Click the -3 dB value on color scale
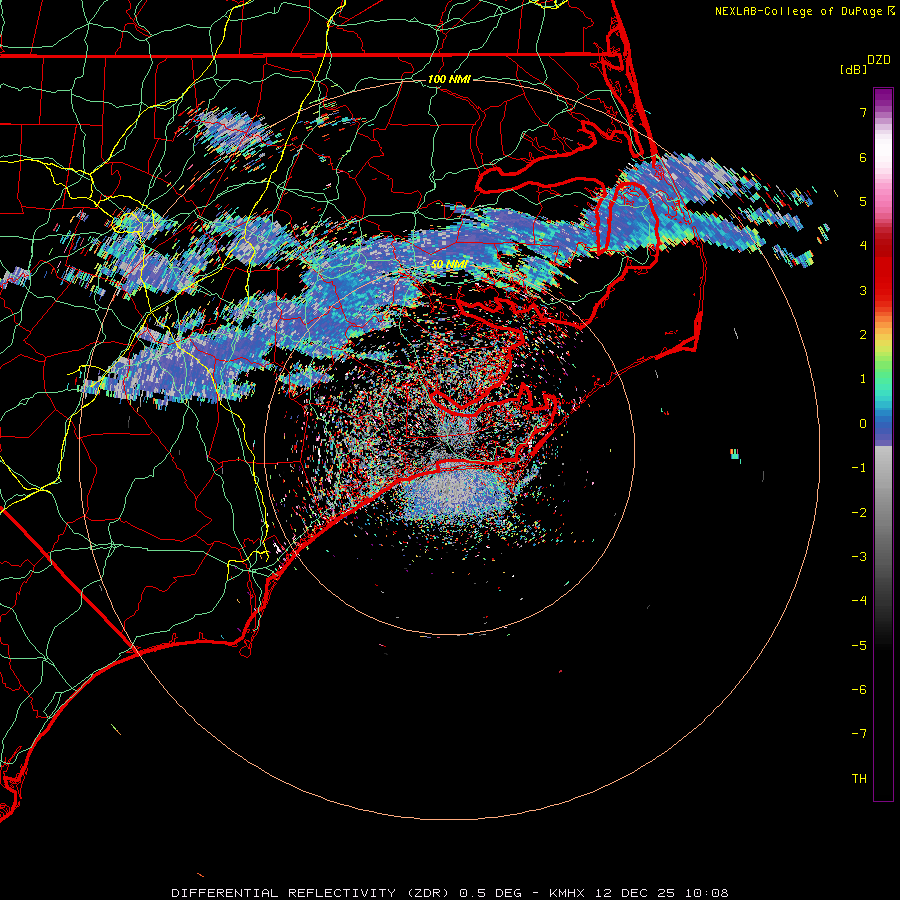The height and width of the screenshot is (900, 900). pyautogui.click(x=859, y=557)
